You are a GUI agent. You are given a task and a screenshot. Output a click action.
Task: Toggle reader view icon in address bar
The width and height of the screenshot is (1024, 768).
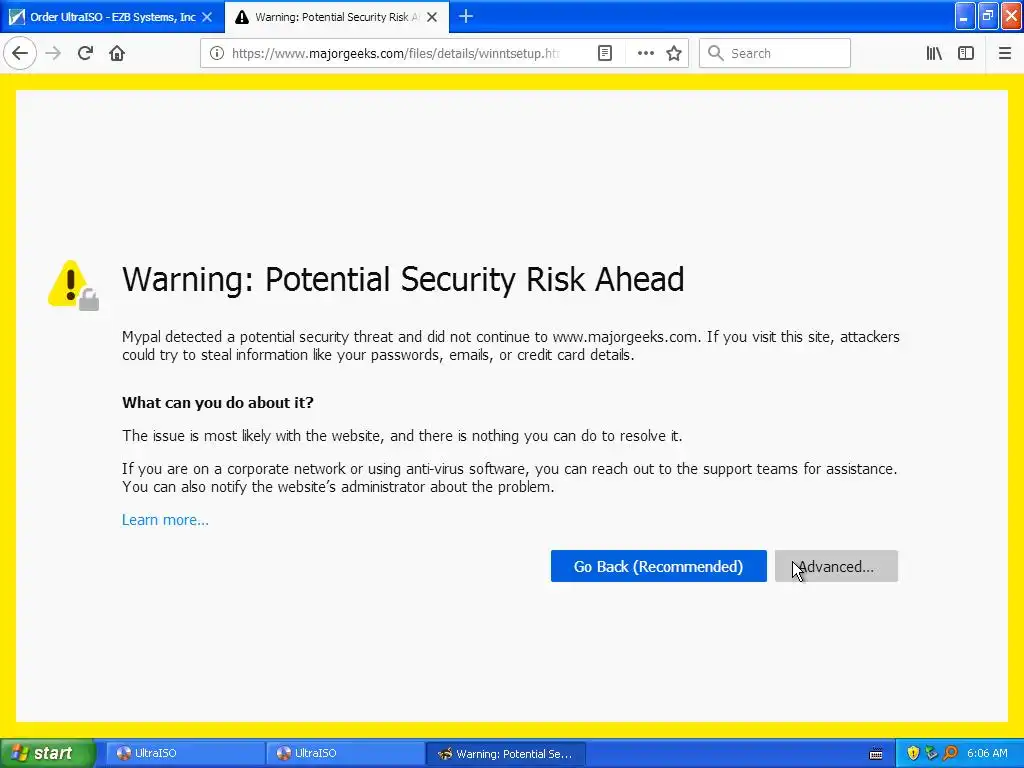605,53
